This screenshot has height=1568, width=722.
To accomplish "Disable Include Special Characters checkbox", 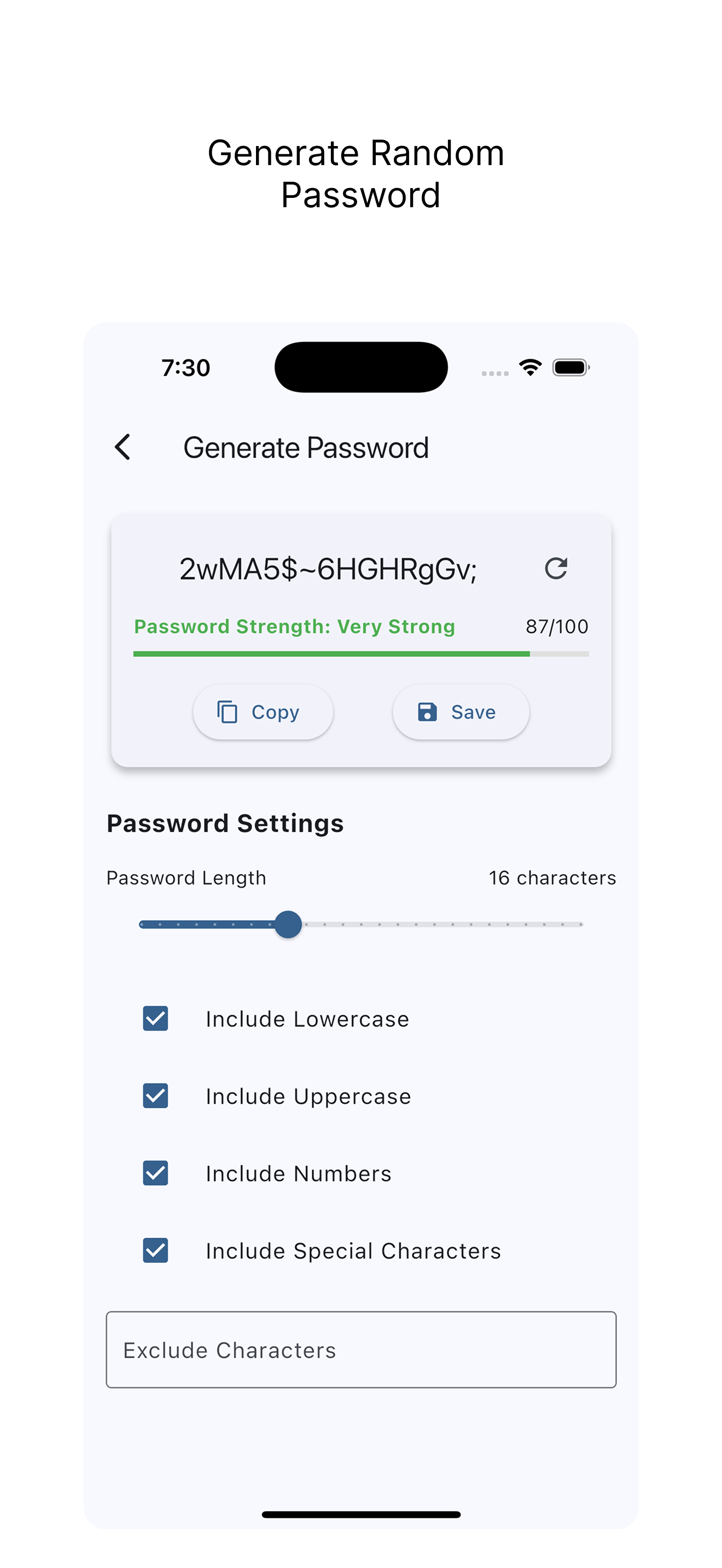I will click(x=155, y=1250).
